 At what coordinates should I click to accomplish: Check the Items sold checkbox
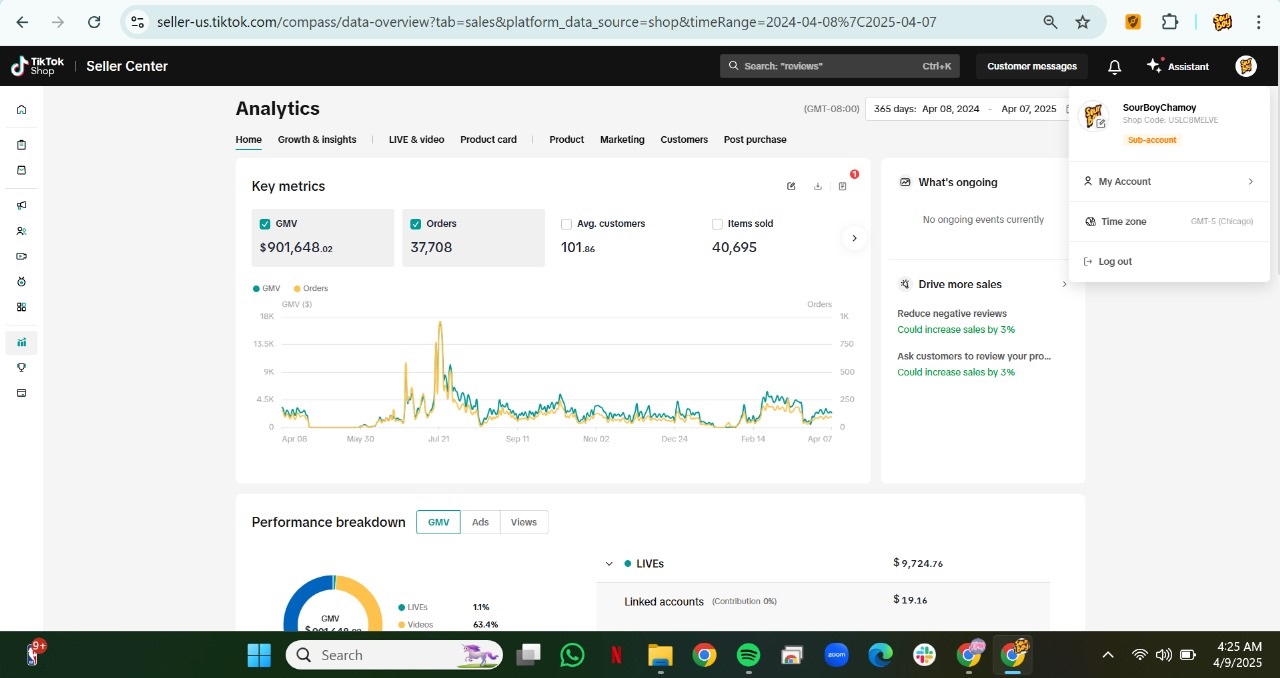pos(717,224)
